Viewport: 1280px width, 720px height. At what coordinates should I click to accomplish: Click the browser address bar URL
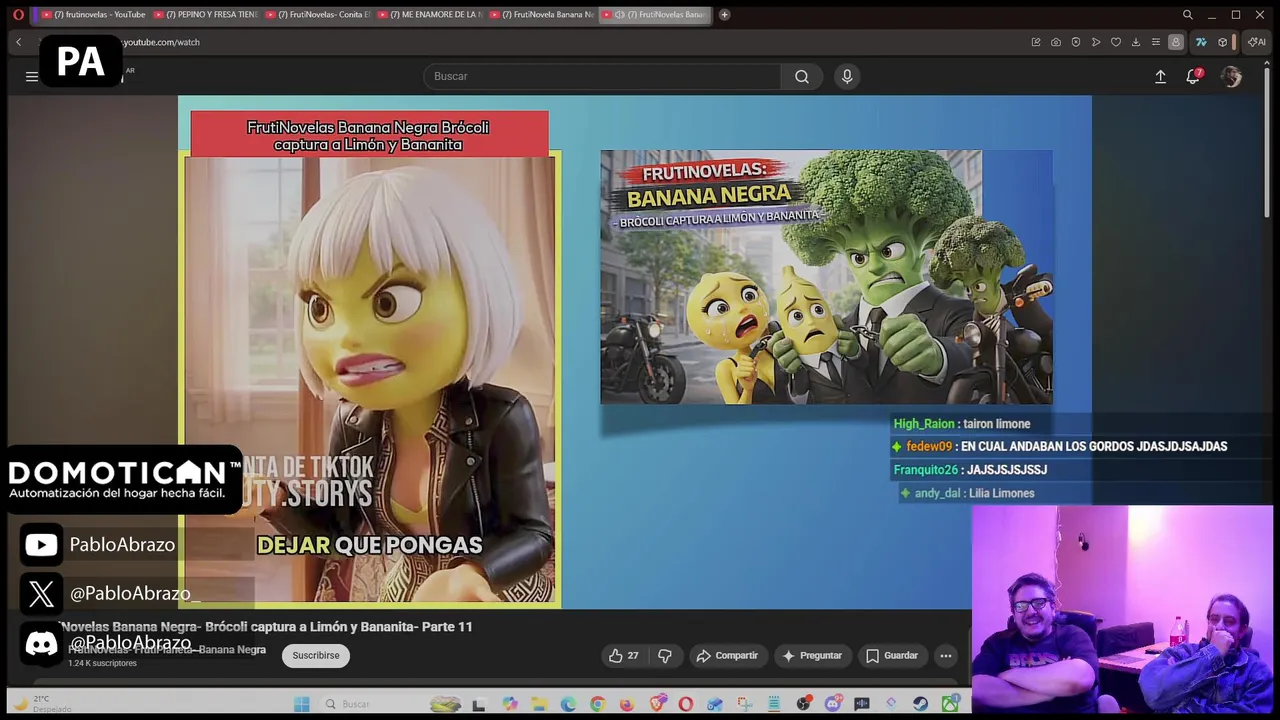click(x=161, y=42)
